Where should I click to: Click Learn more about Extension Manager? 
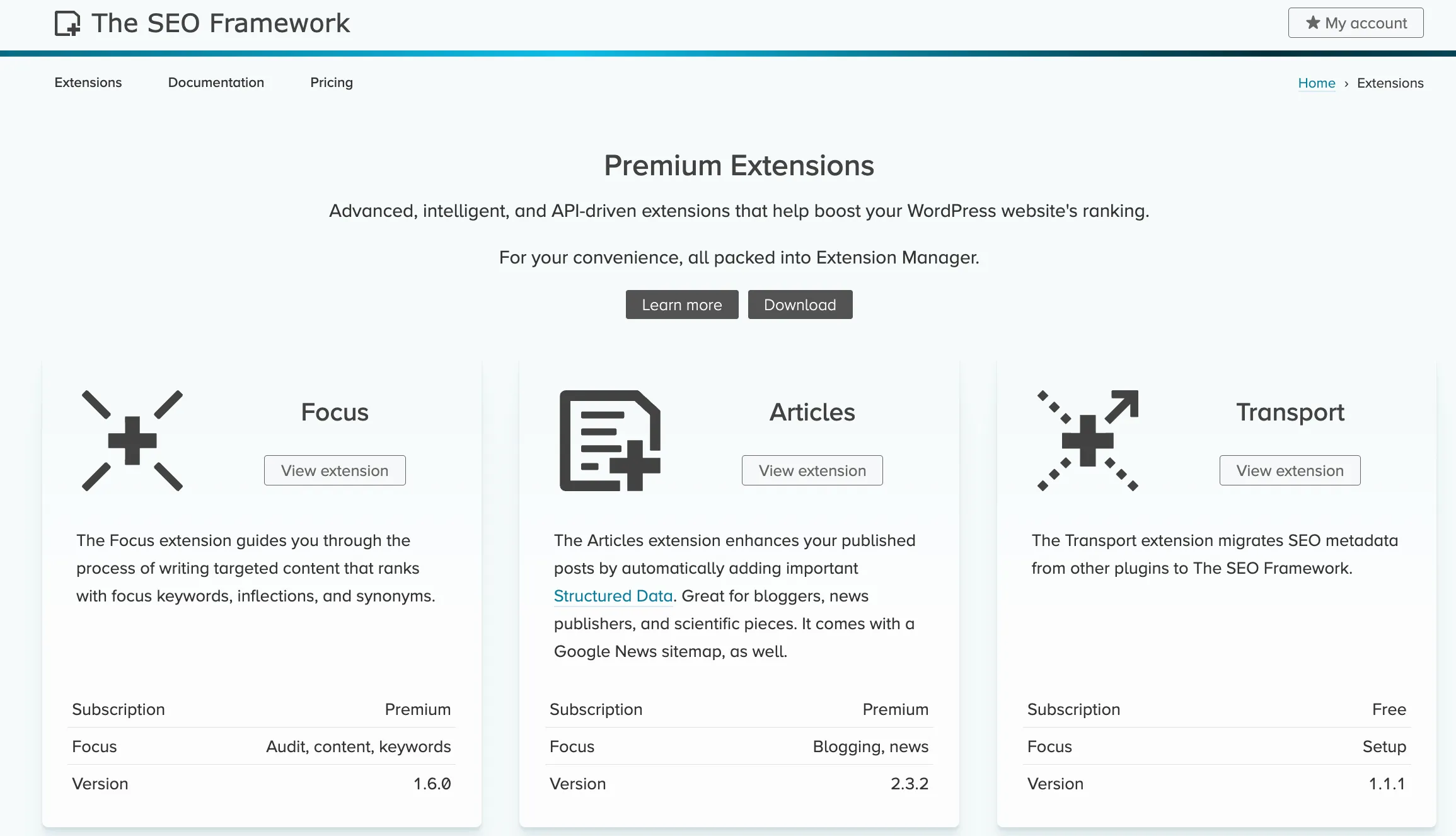tap(681, 305)
